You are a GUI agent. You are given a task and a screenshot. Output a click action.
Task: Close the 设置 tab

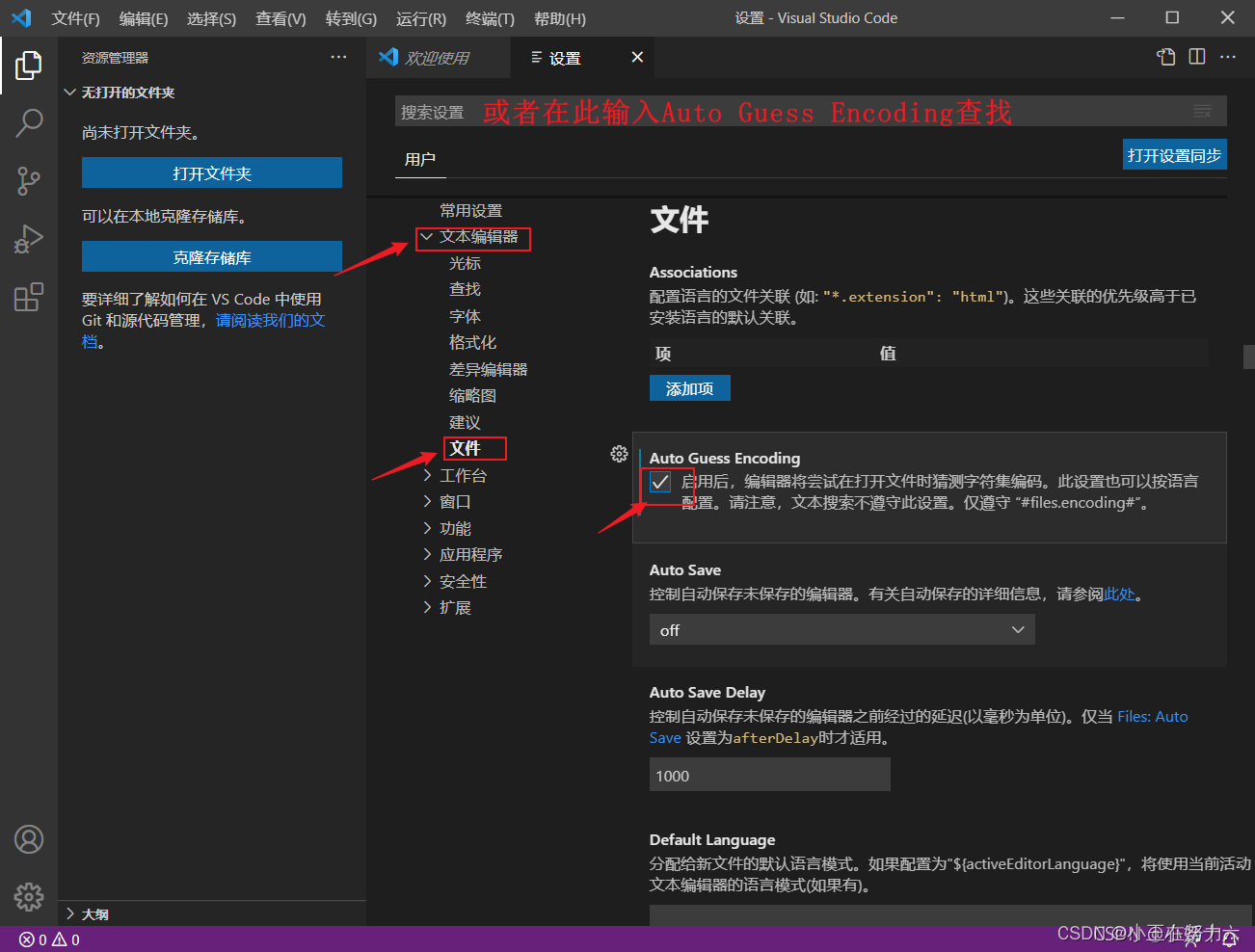[637, 58]
